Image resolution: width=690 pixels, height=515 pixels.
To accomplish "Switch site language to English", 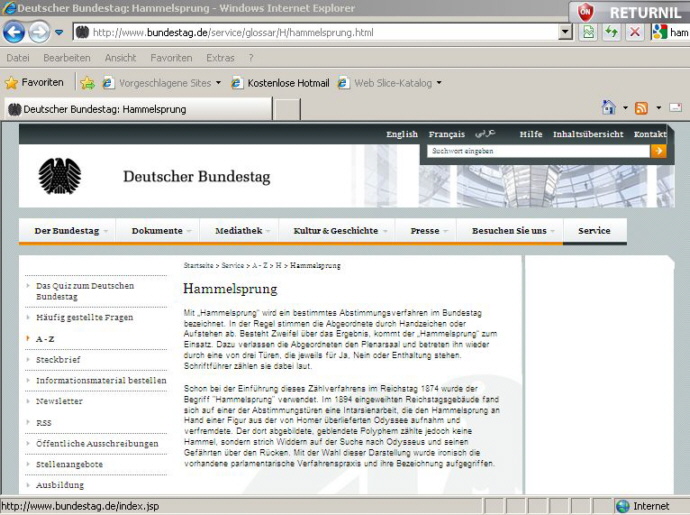I will coord(402,134).
